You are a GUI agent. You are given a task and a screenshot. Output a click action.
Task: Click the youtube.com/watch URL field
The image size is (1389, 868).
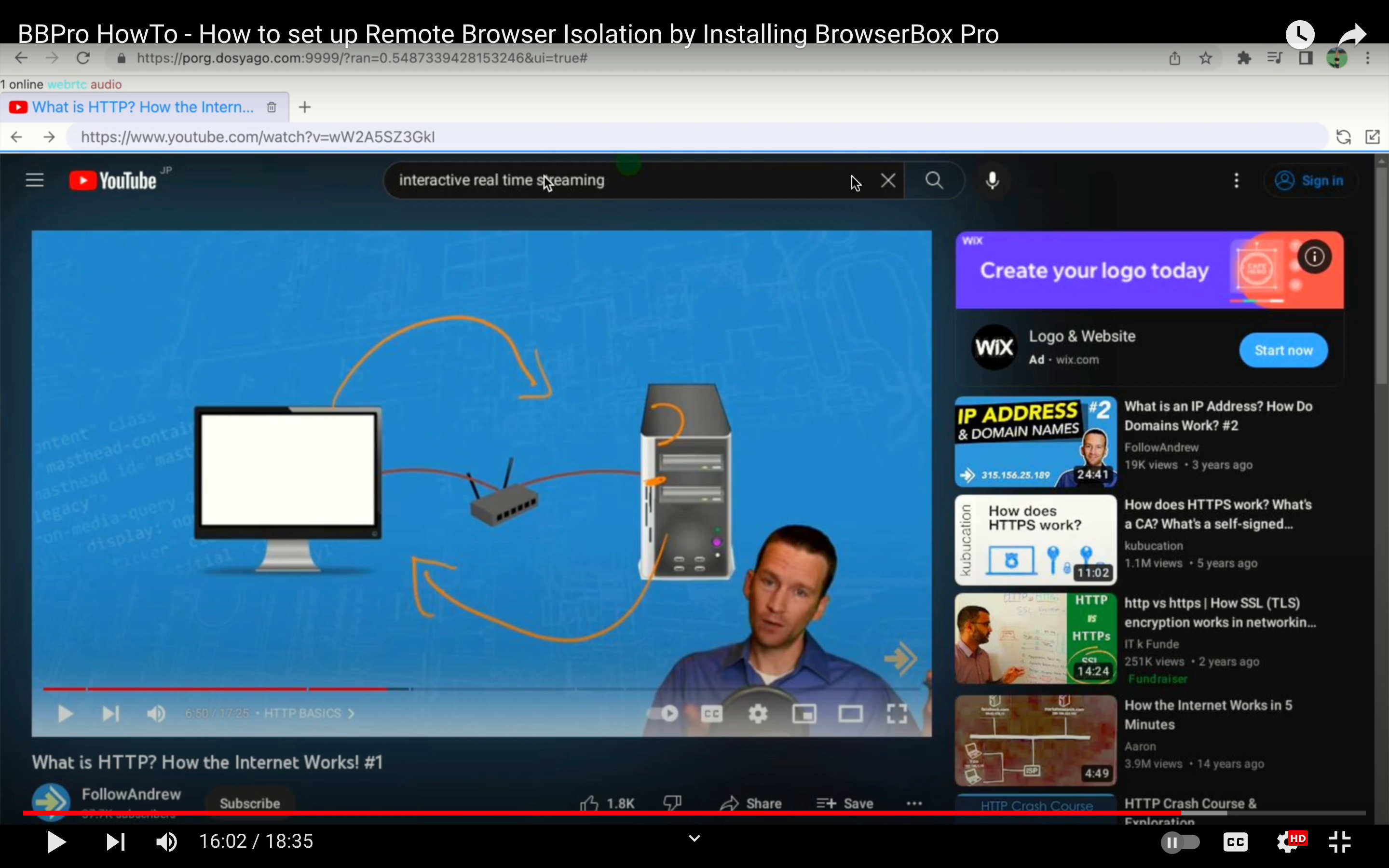(697, 137)
